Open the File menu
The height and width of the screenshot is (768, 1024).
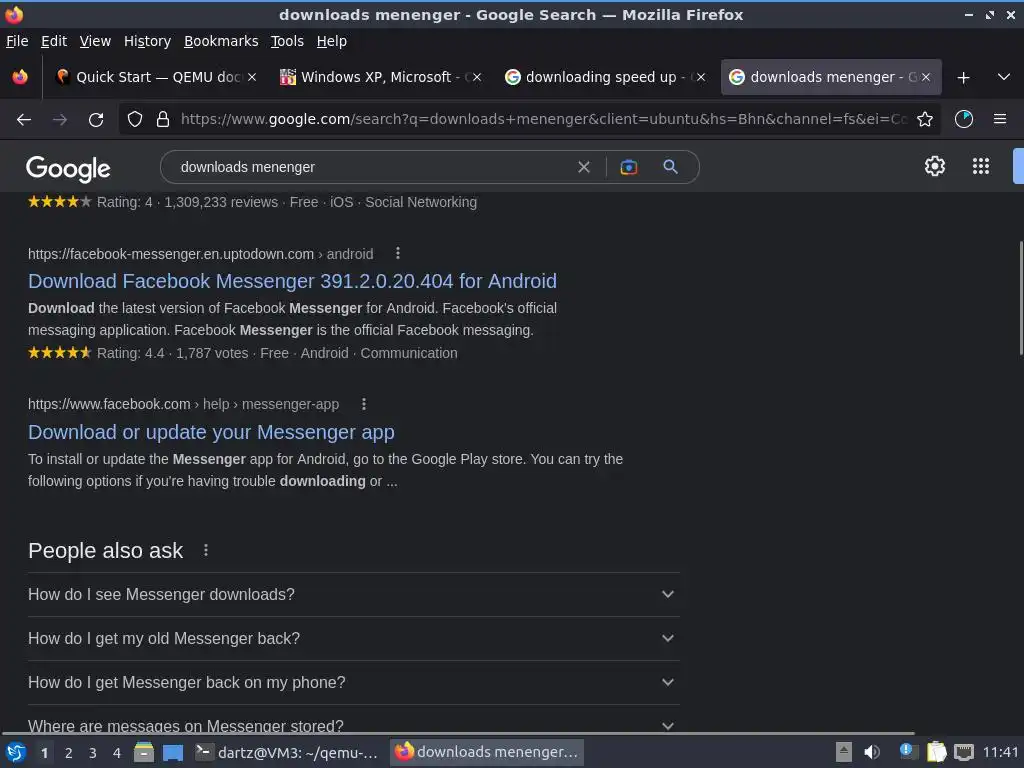coord(17,41)
